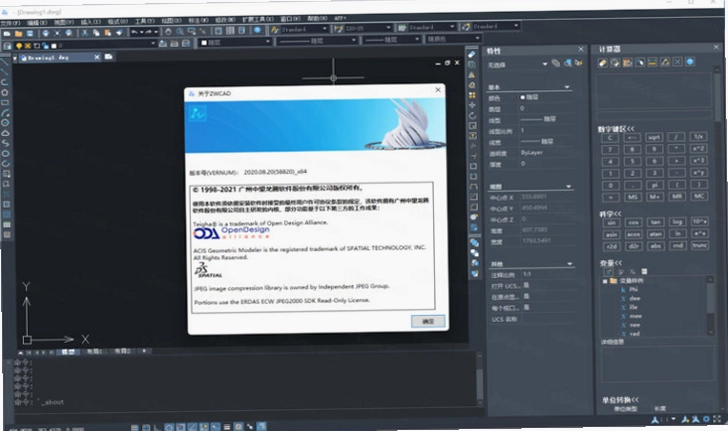This screenshot has width=728, height=431.
Task: Click the clear history icon in 计算器 panel
Action: [615, 62]
